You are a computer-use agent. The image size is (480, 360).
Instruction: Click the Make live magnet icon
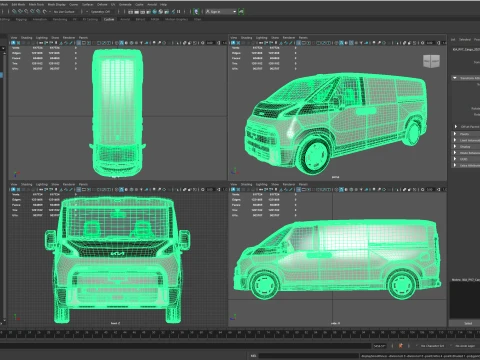45,11
